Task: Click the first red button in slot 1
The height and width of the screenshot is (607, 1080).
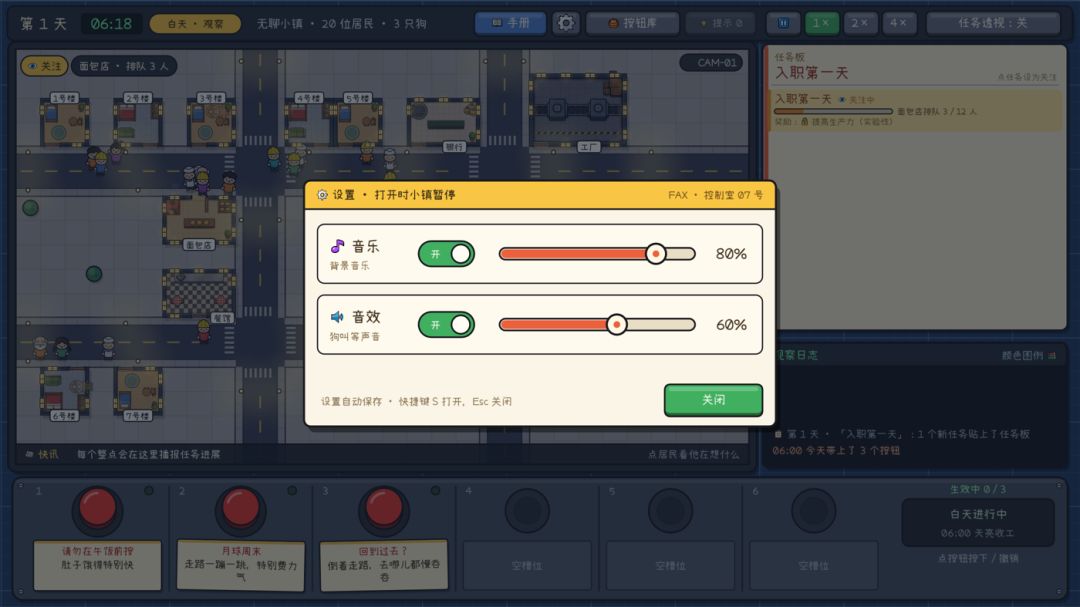Action: point(98,508)
